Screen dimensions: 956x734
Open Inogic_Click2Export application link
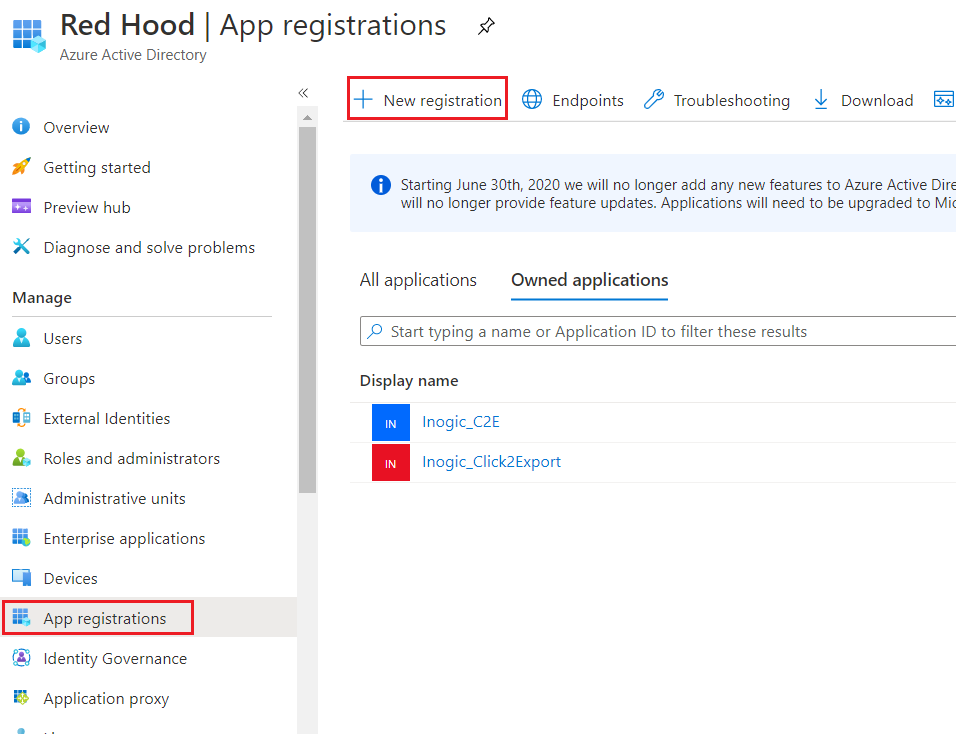[x=491, y=461]
